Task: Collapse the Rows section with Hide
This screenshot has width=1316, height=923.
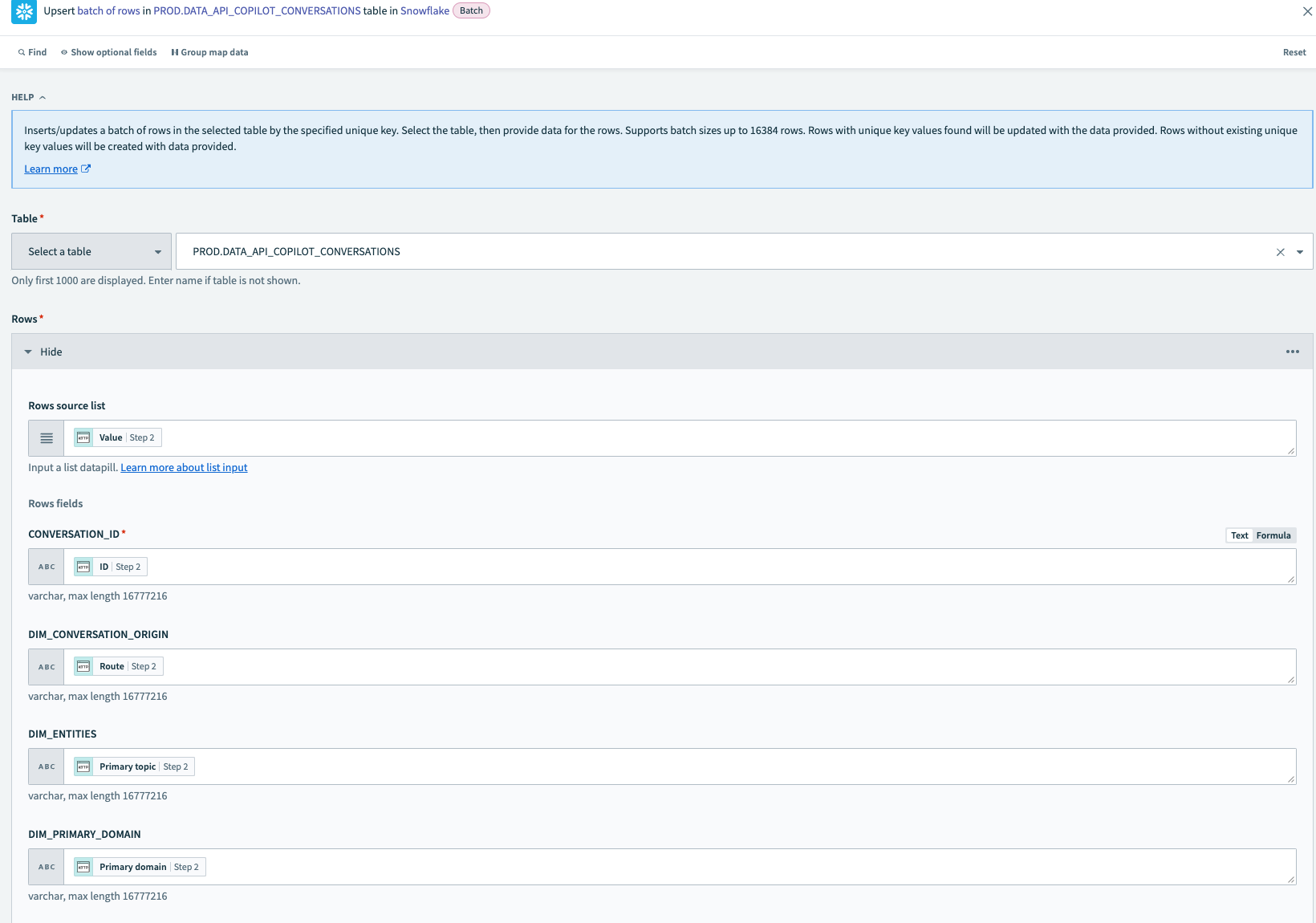Action: 43,352
